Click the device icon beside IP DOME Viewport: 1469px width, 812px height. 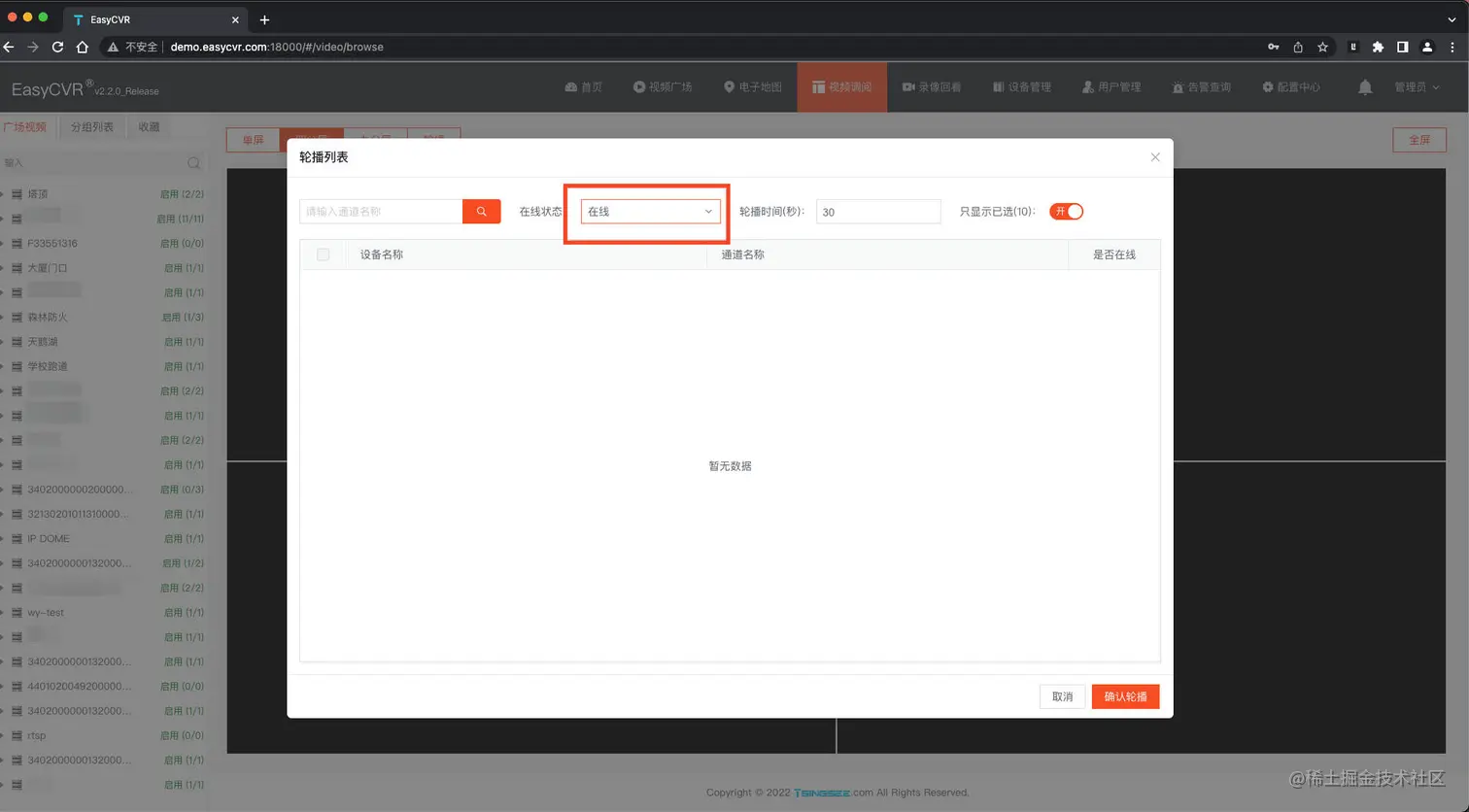pos(17,538)
